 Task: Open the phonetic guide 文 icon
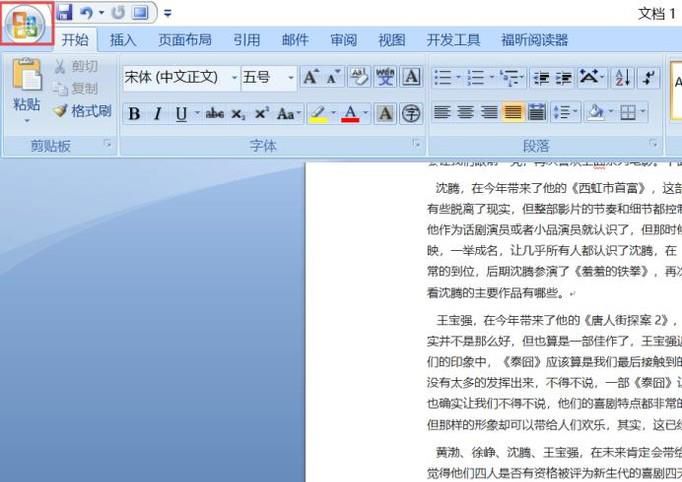point(385,77)
